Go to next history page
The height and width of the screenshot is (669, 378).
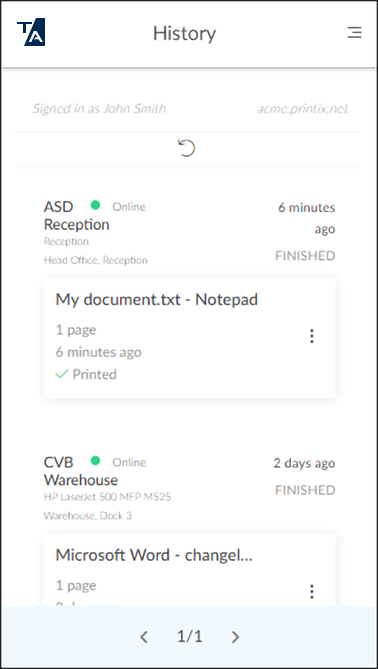[235, 637]
